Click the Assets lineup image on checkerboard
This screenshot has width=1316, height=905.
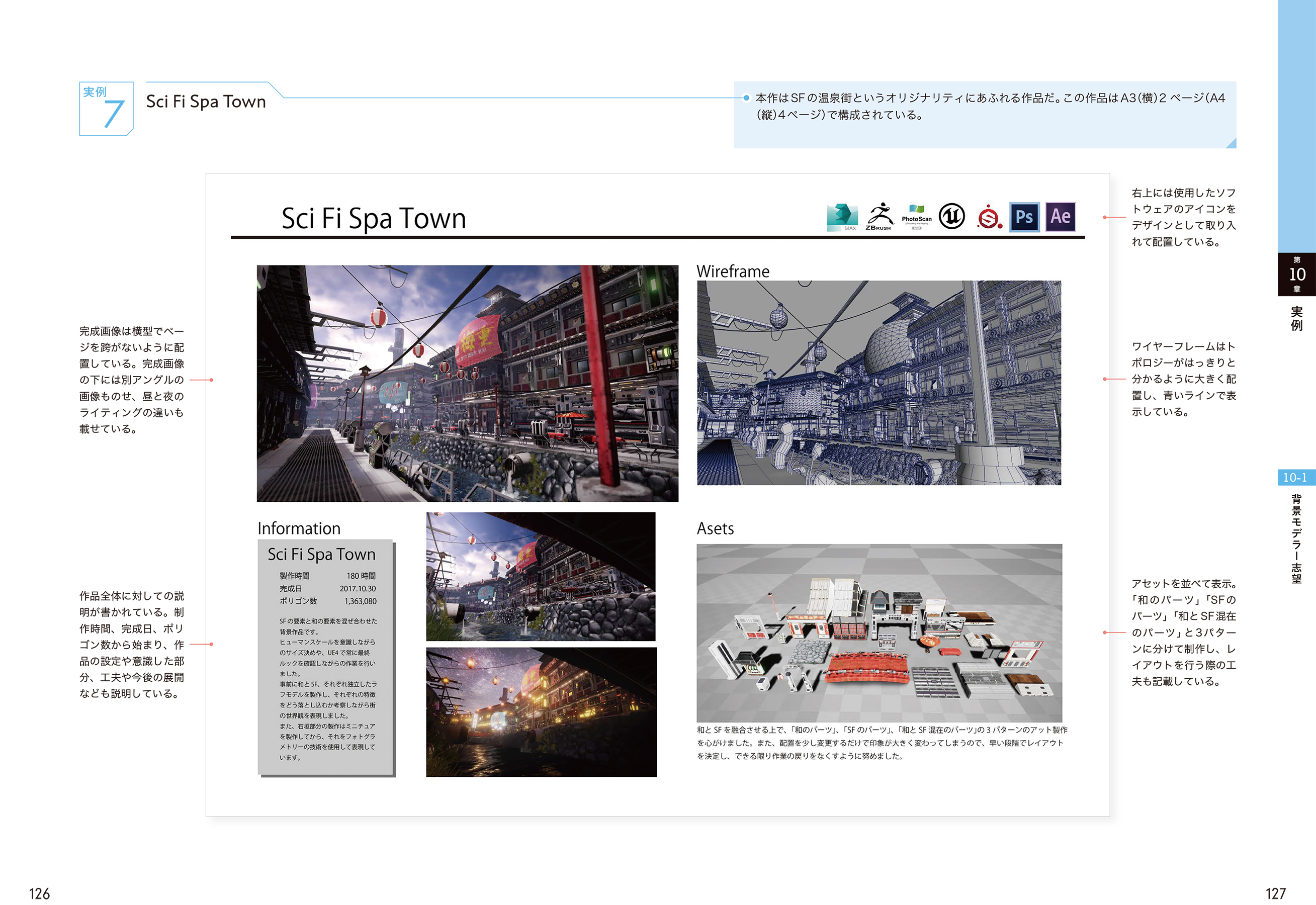pyautogui.click(x=879, y=632)
